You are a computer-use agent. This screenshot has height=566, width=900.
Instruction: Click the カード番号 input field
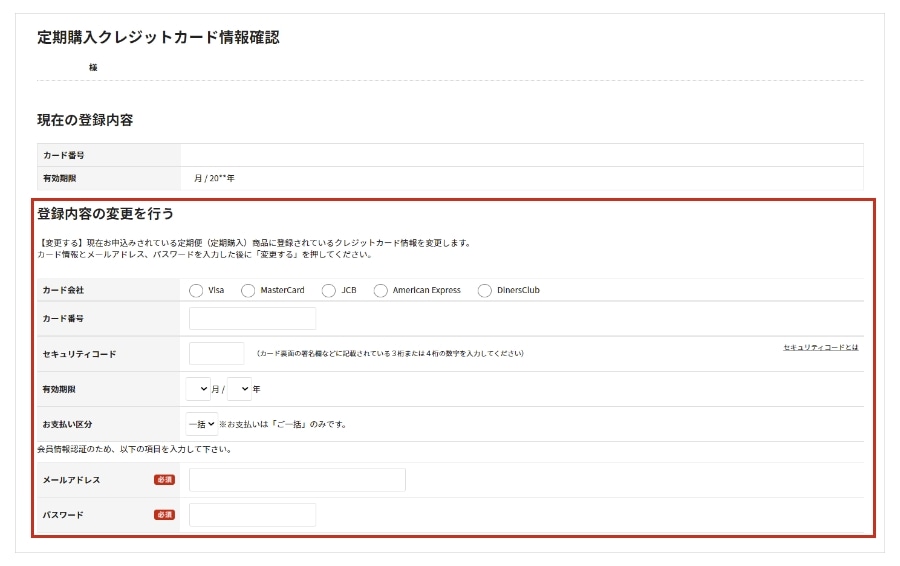[252, 319]
